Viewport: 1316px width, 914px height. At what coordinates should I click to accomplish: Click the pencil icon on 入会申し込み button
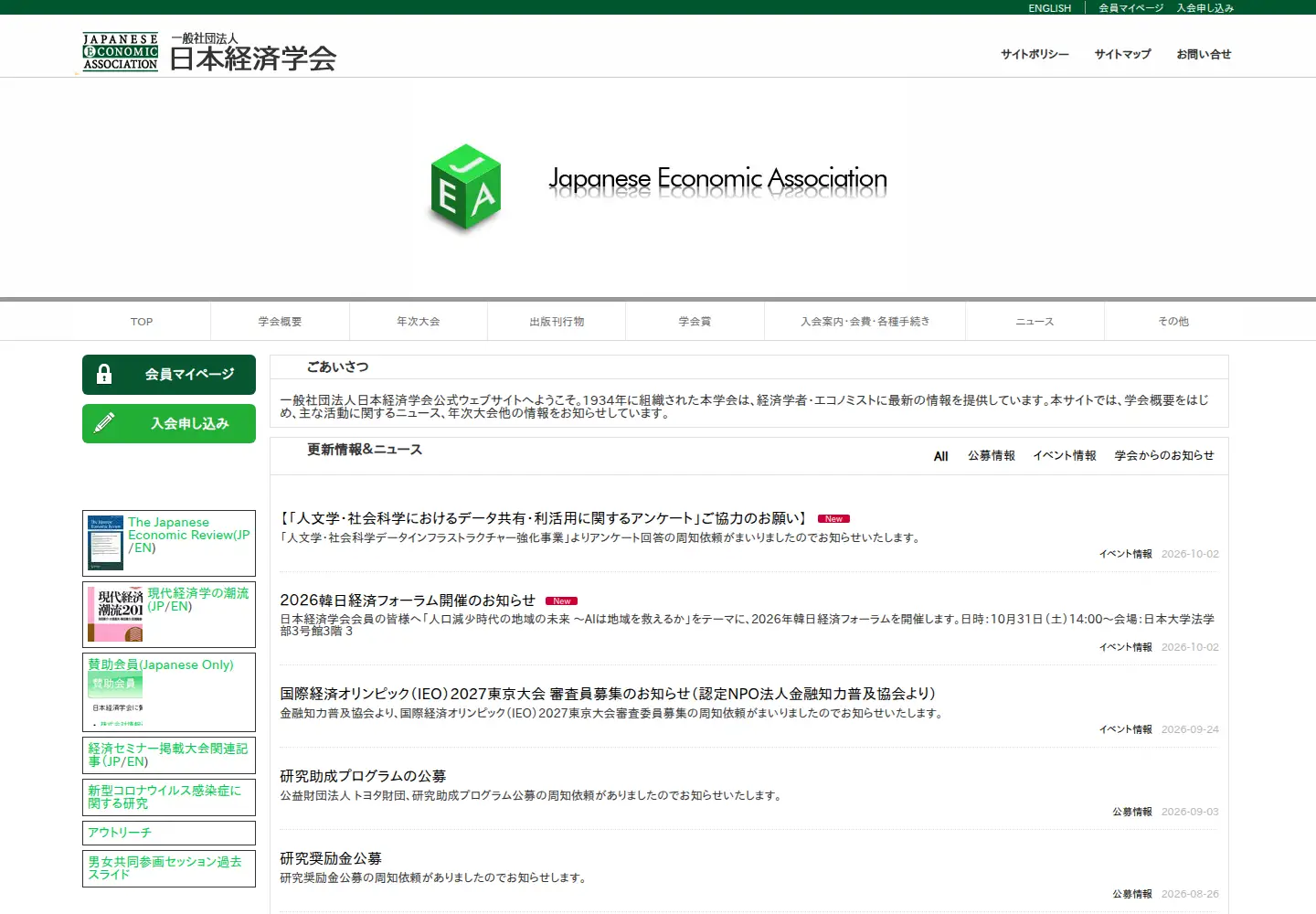[x=104, y=422]
